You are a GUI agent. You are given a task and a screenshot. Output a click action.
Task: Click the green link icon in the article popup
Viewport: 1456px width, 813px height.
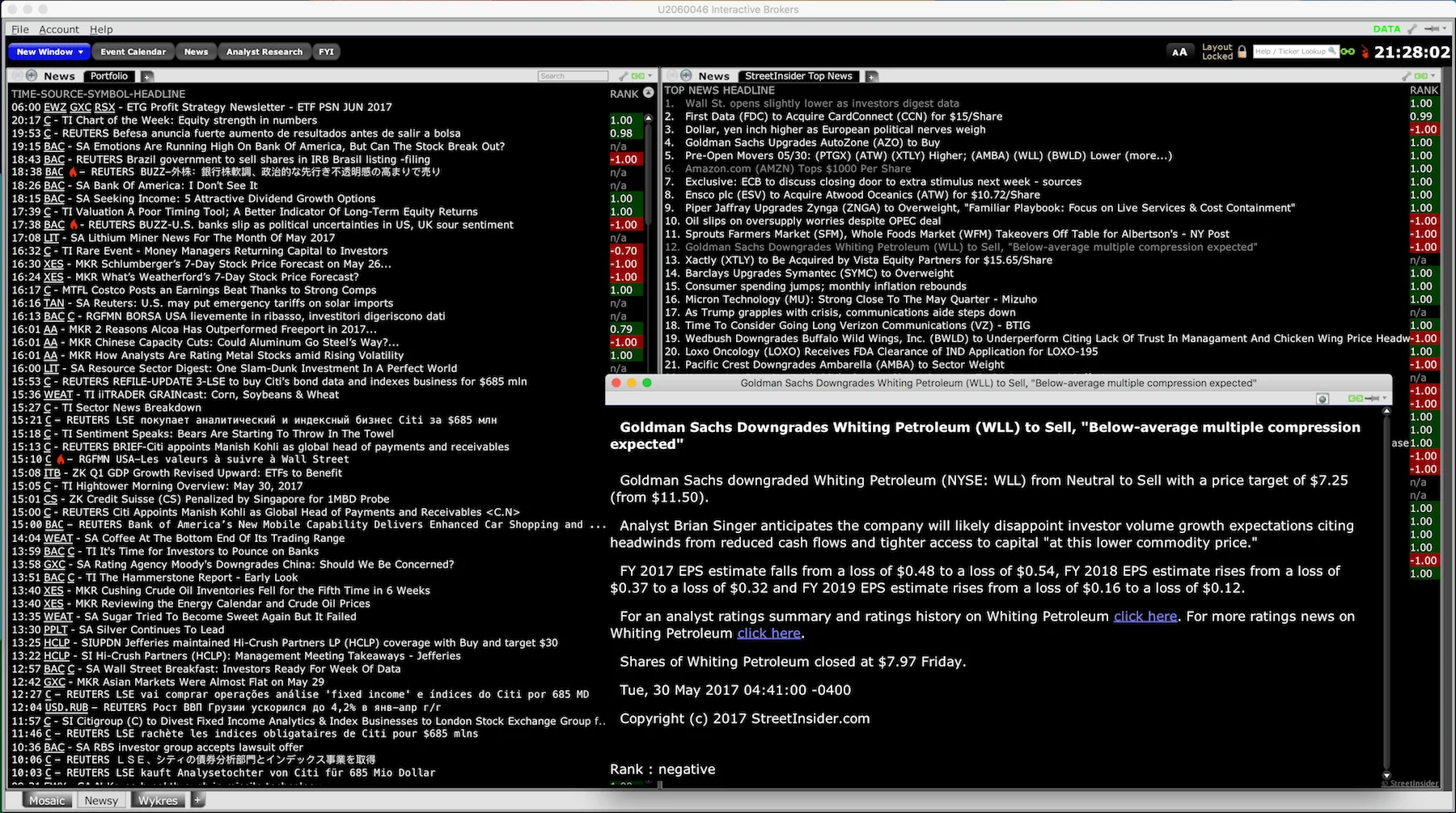pyautogui.click(x=1356, y=399)
